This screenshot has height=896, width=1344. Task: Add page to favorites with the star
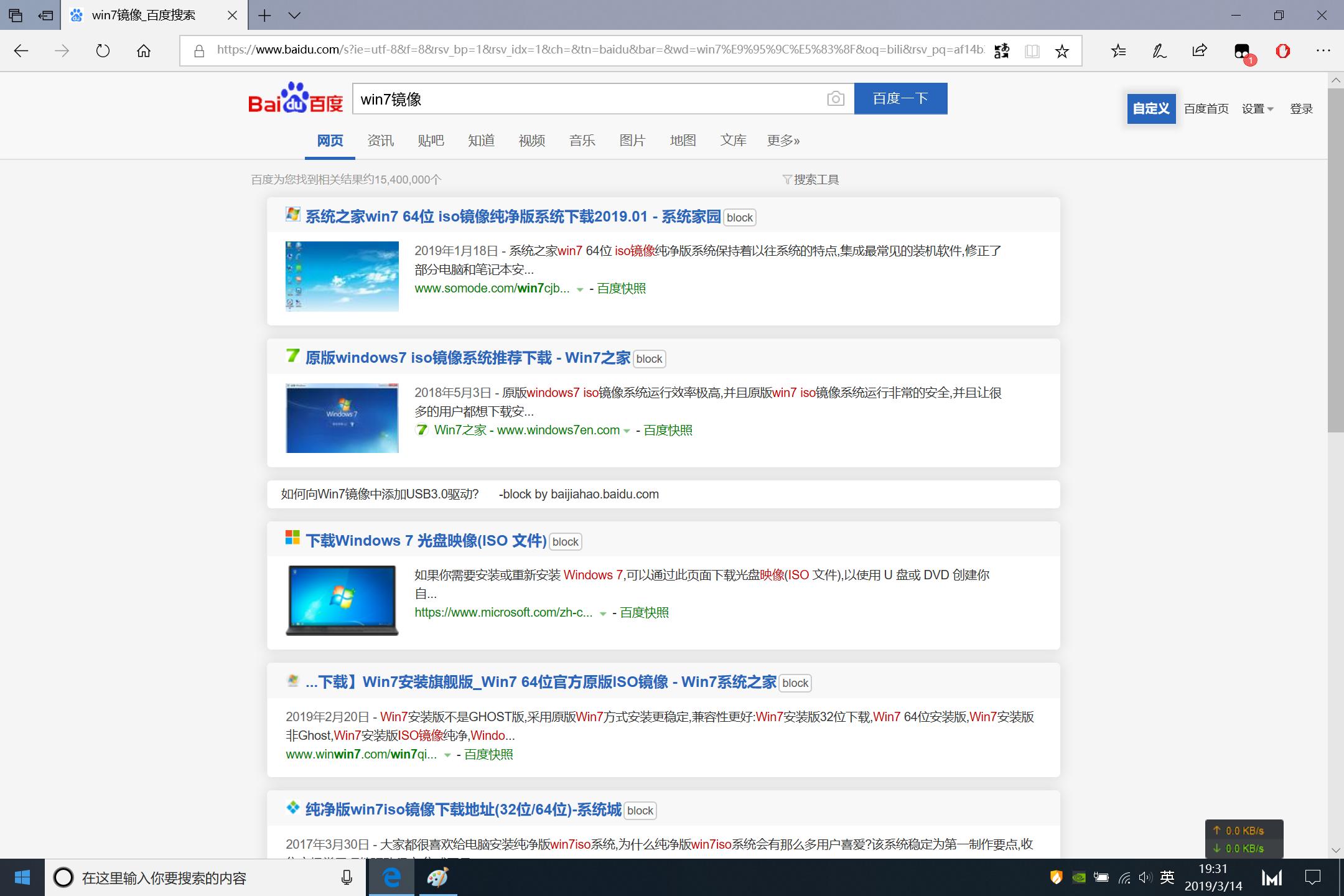point(1061,50)
